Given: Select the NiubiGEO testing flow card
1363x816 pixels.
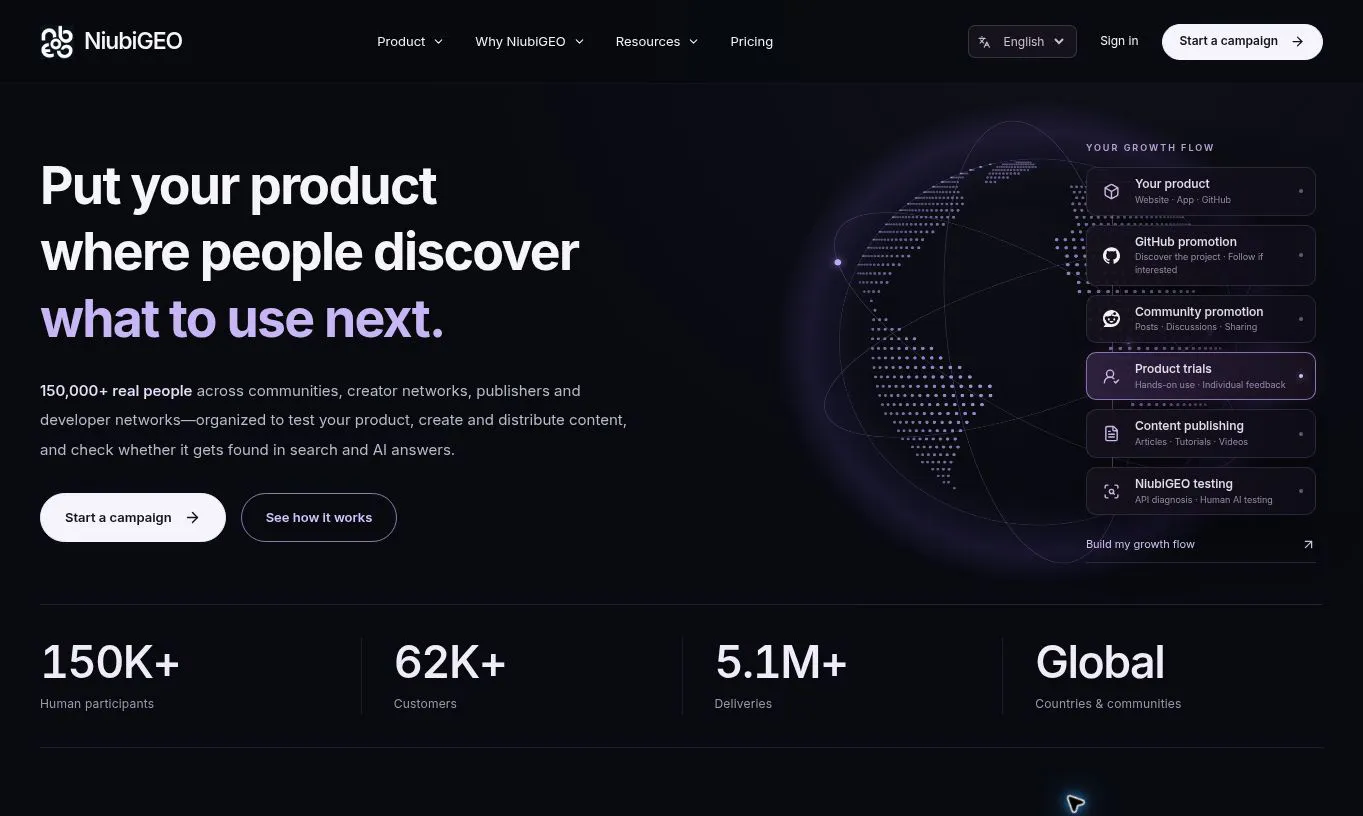Looking at the screenshot, I should click(x=1200, y=491).
